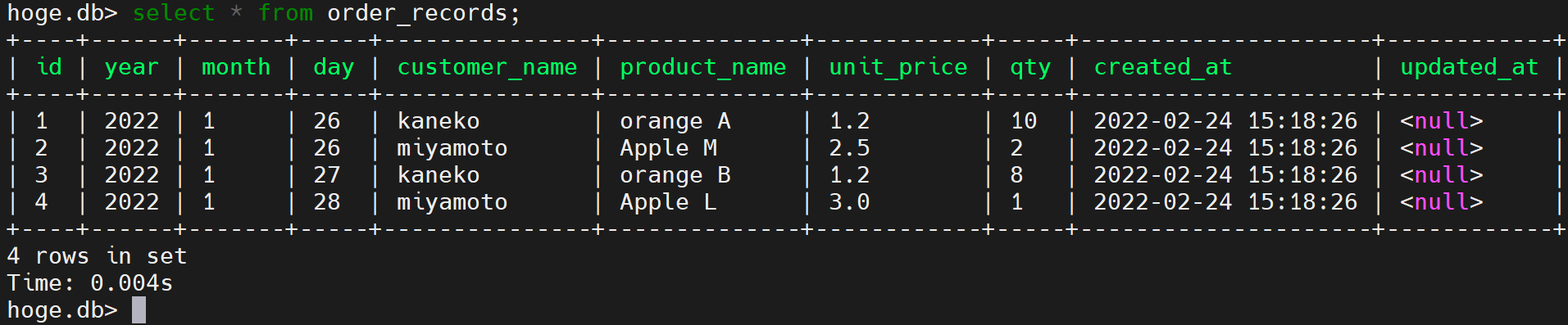Click the qty value 10
The width and height of the screenshot is (1568, 325).
tap(1024, 121)
